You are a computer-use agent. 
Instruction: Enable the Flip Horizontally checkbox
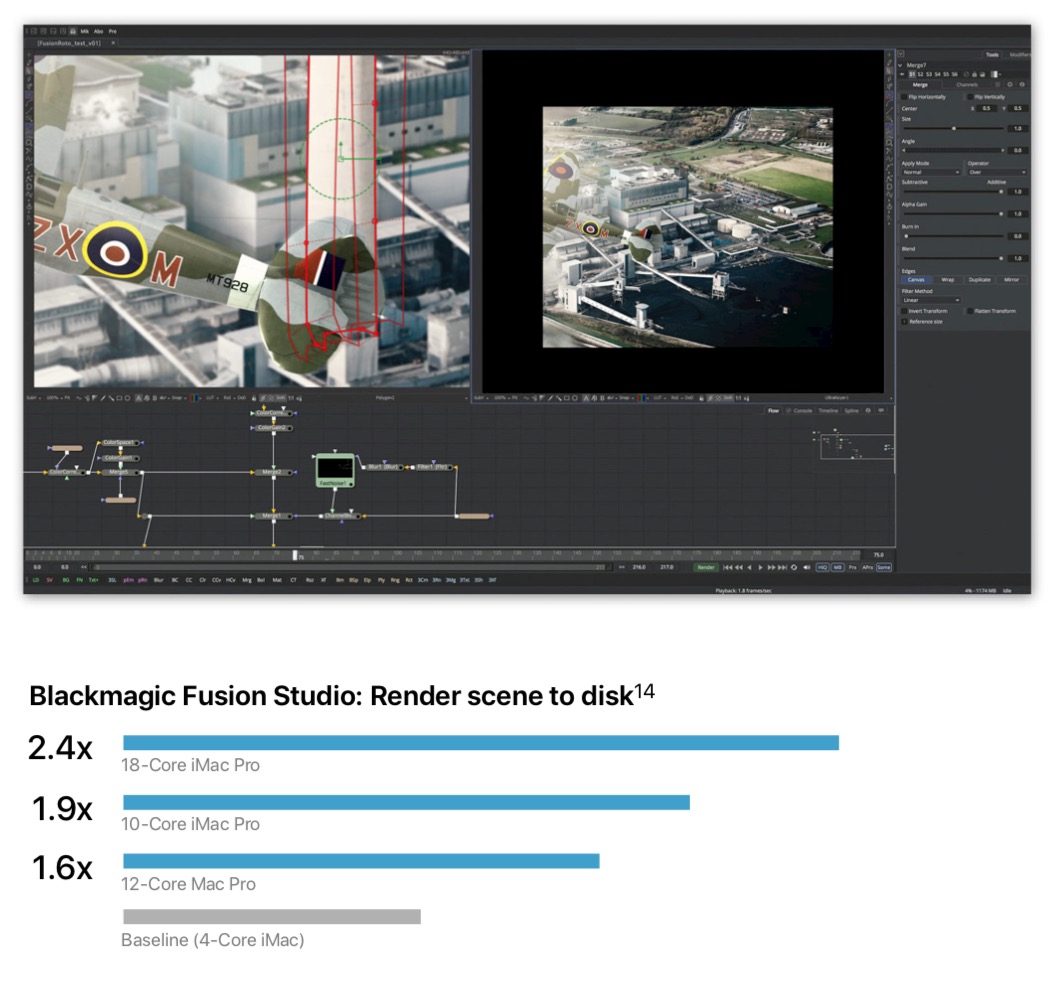click(904, 97)
